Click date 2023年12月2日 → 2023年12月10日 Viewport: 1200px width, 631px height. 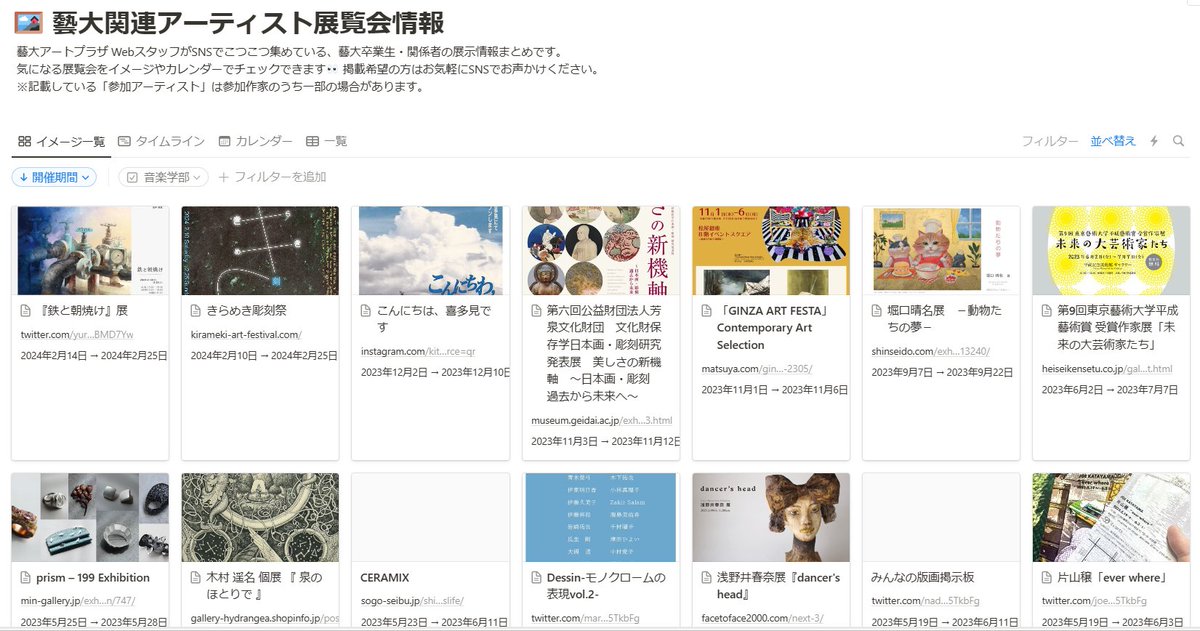coord(435,373)
